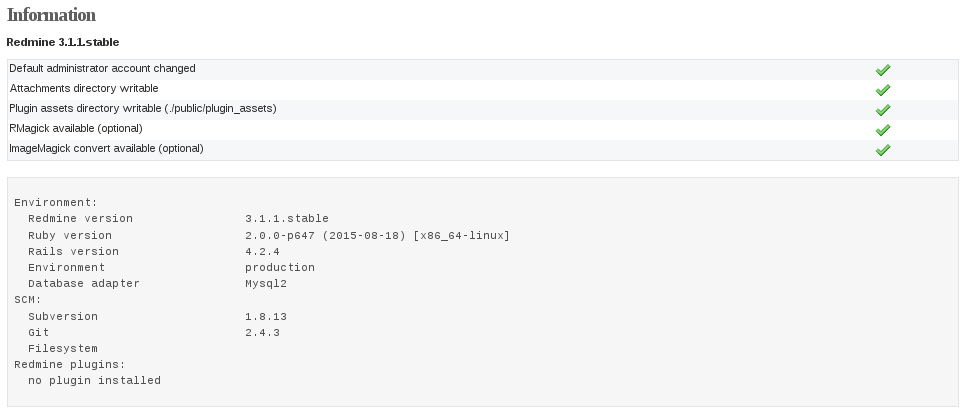This screenshot has width=962, height=410.
Task: Click the ImageMagick convert available (optional) label
Action: [x=106, y=149]
